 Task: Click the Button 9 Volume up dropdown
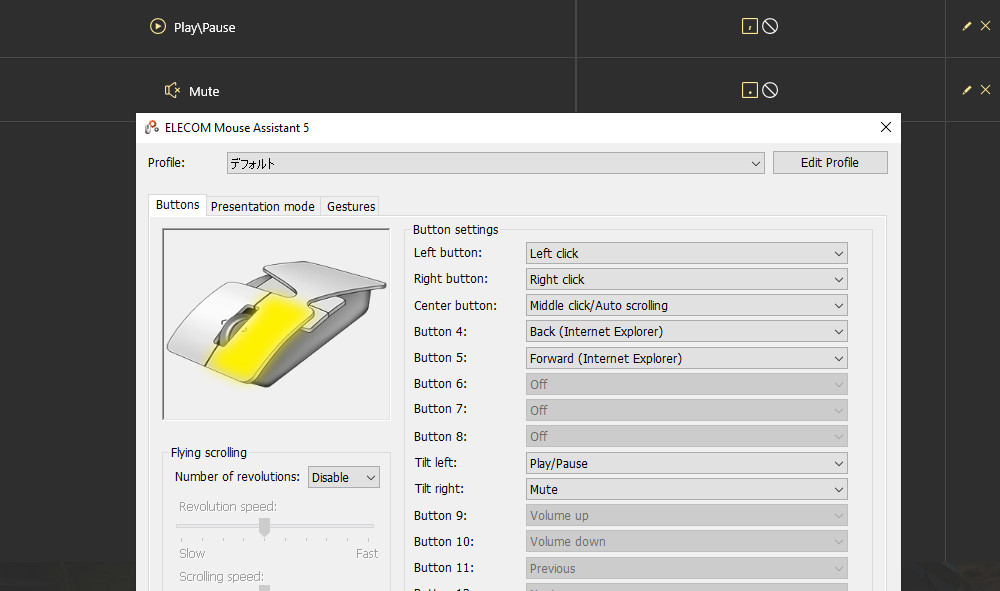[x=686, y=516]
